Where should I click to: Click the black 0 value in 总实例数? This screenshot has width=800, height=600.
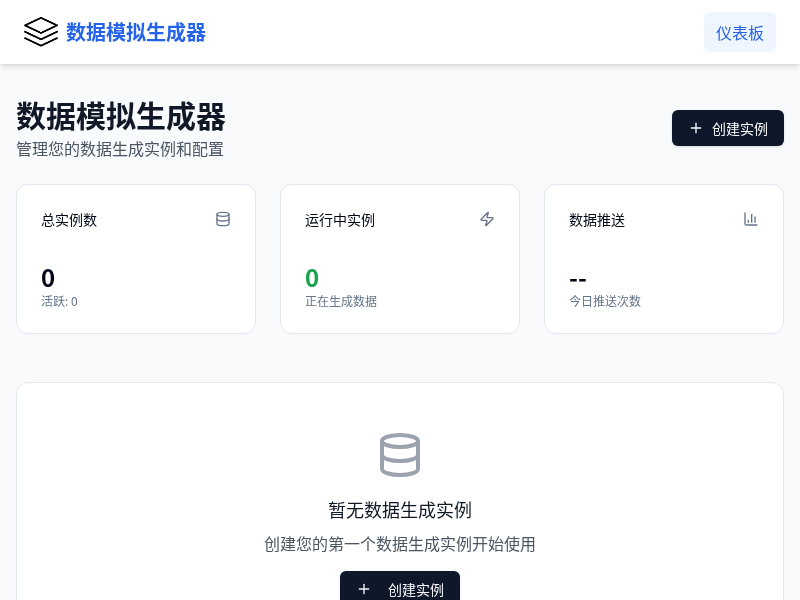pyautogui.click(x=48, y=278)
